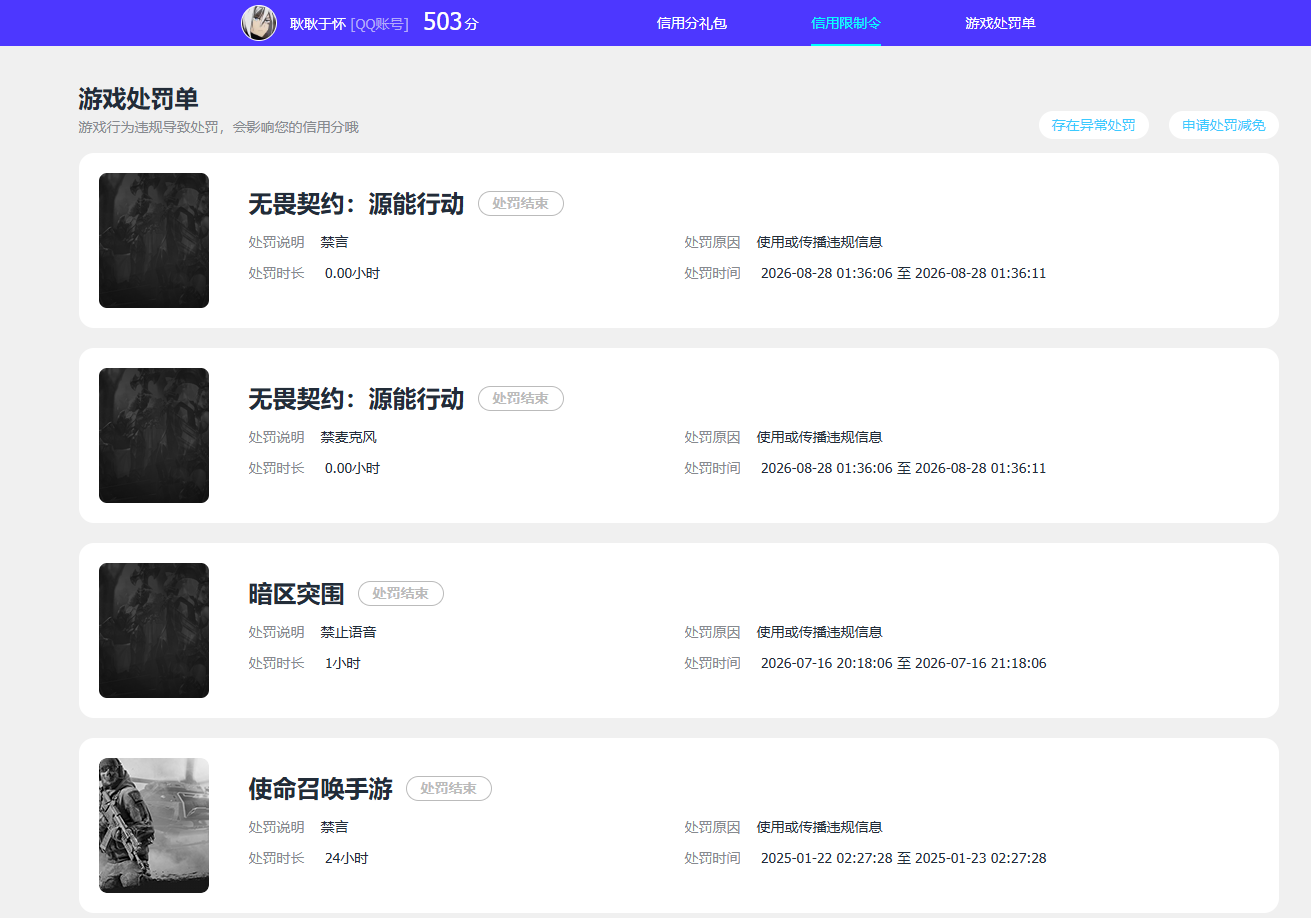This screenshot has height=918, width=1311.
Task: Click 处罚结束 badge on 使命召唤手游 card
Action: click(449, 788)
